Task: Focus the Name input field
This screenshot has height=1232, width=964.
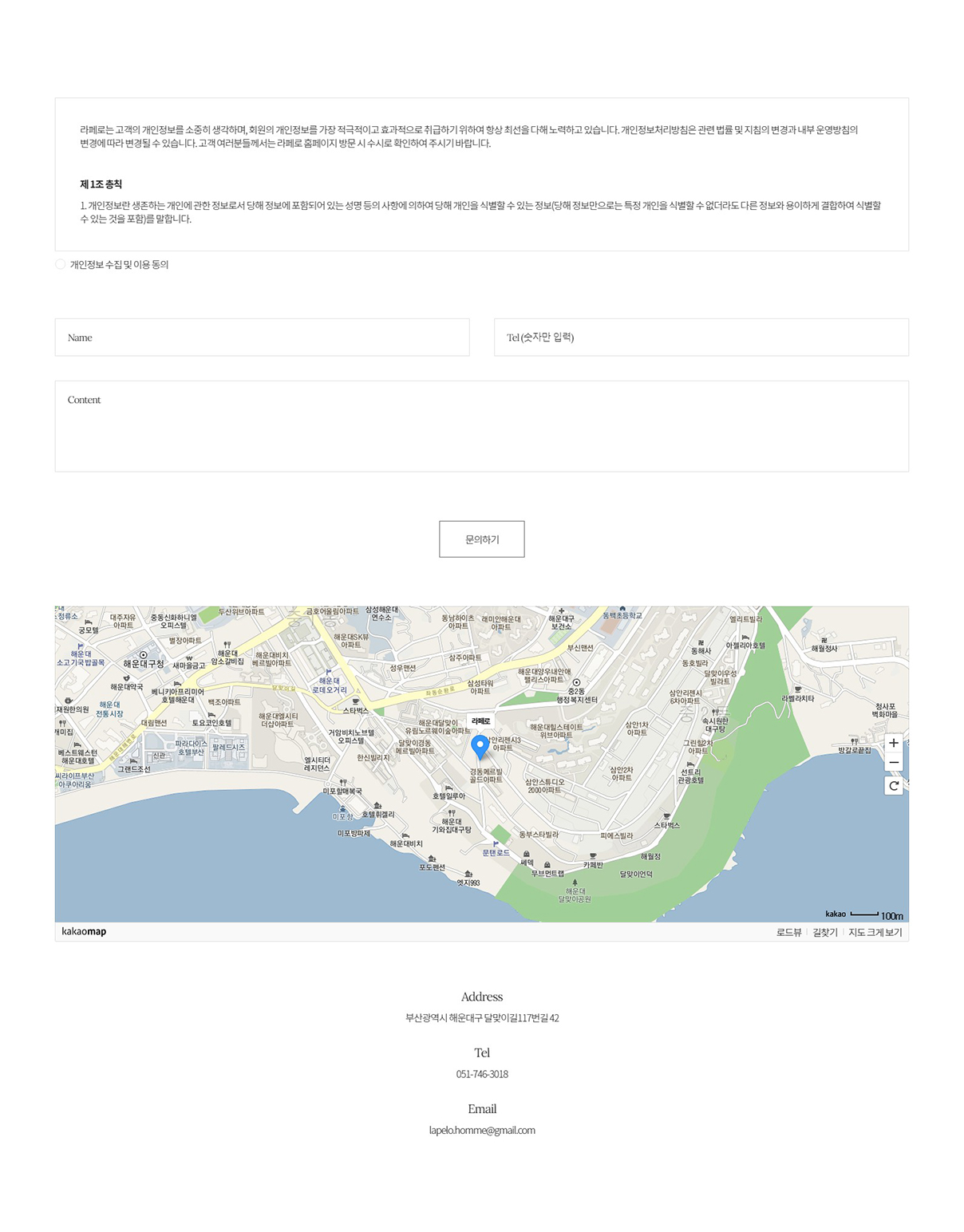Action: pyautogui.click(x=262, y=338)
